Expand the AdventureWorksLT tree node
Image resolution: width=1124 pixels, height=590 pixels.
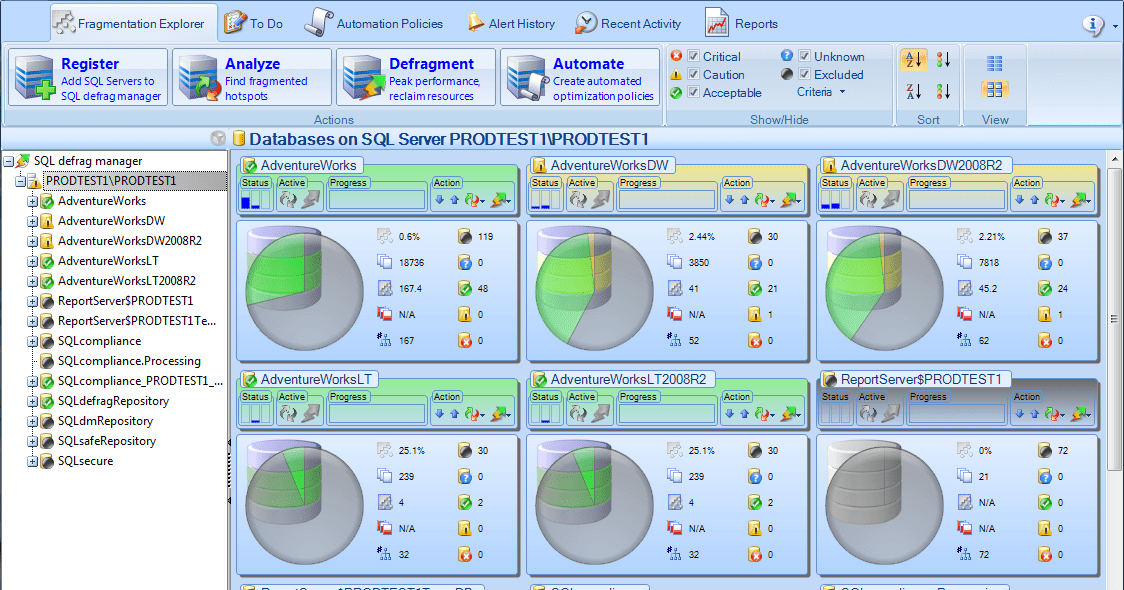click(x=32, y=261)
